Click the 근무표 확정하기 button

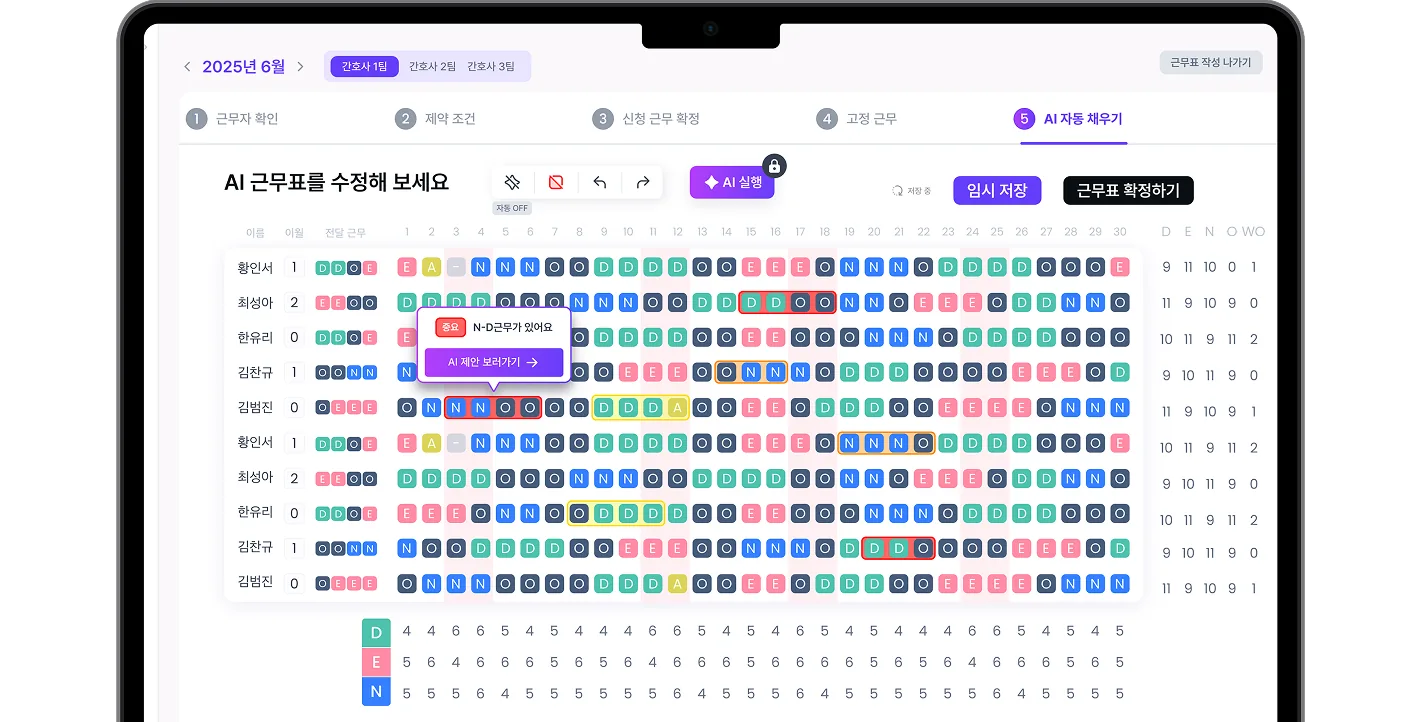point(1128,191)
